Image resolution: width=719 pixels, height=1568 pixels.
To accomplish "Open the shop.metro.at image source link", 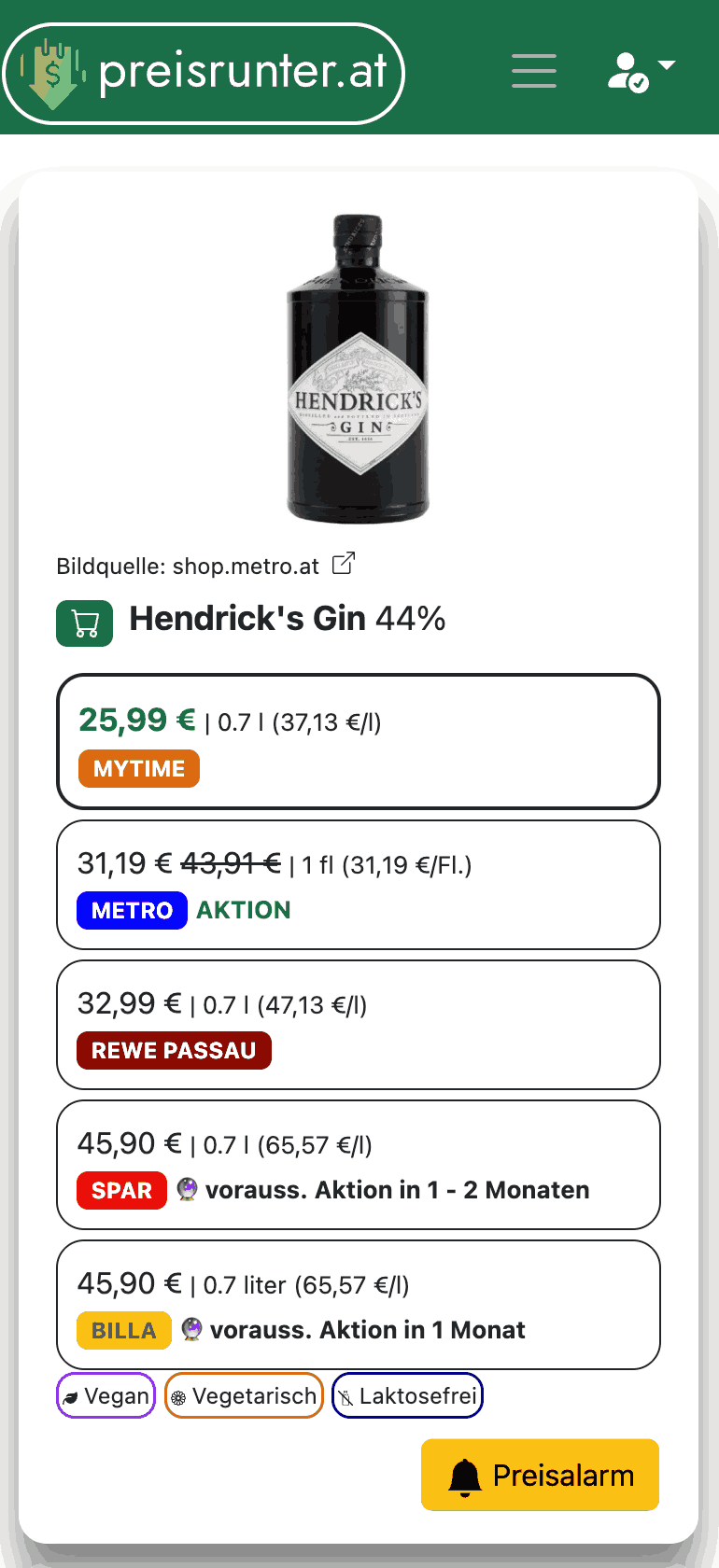I will click(246, 567).
